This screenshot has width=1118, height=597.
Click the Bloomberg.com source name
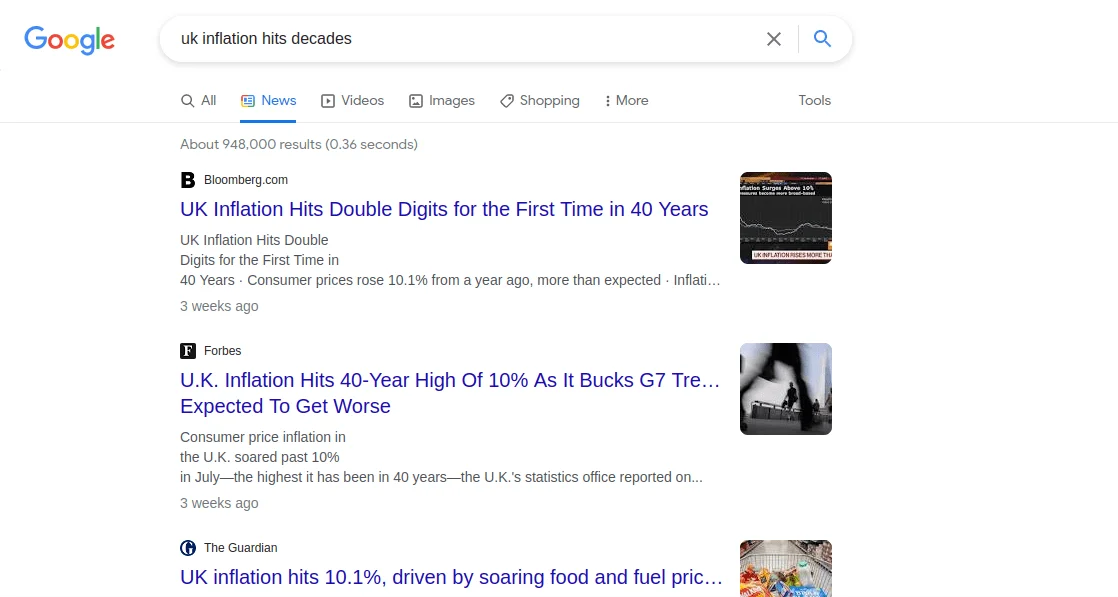246,180
